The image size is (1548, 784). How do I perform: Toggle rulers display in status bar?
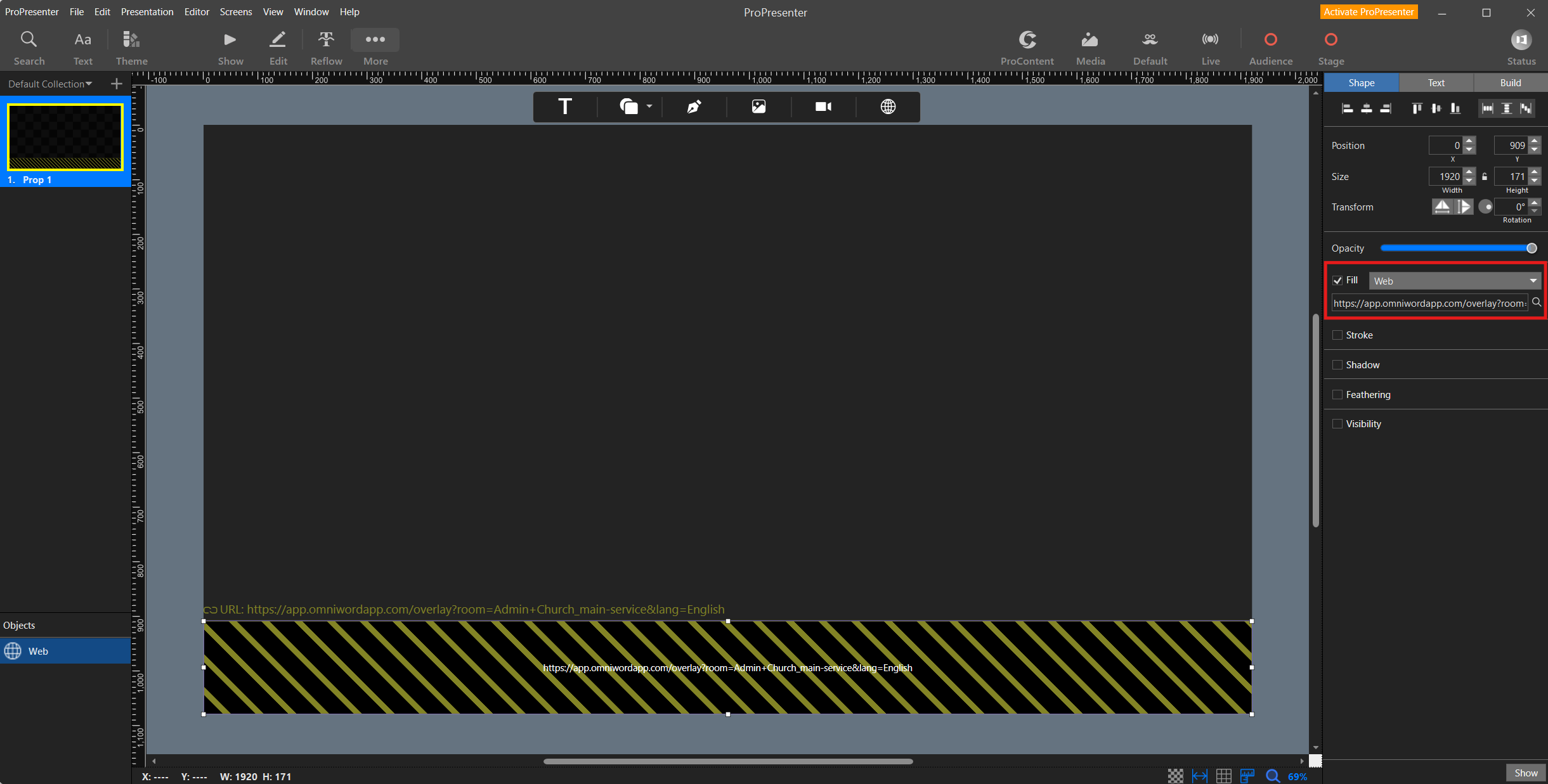[1247, 776]
